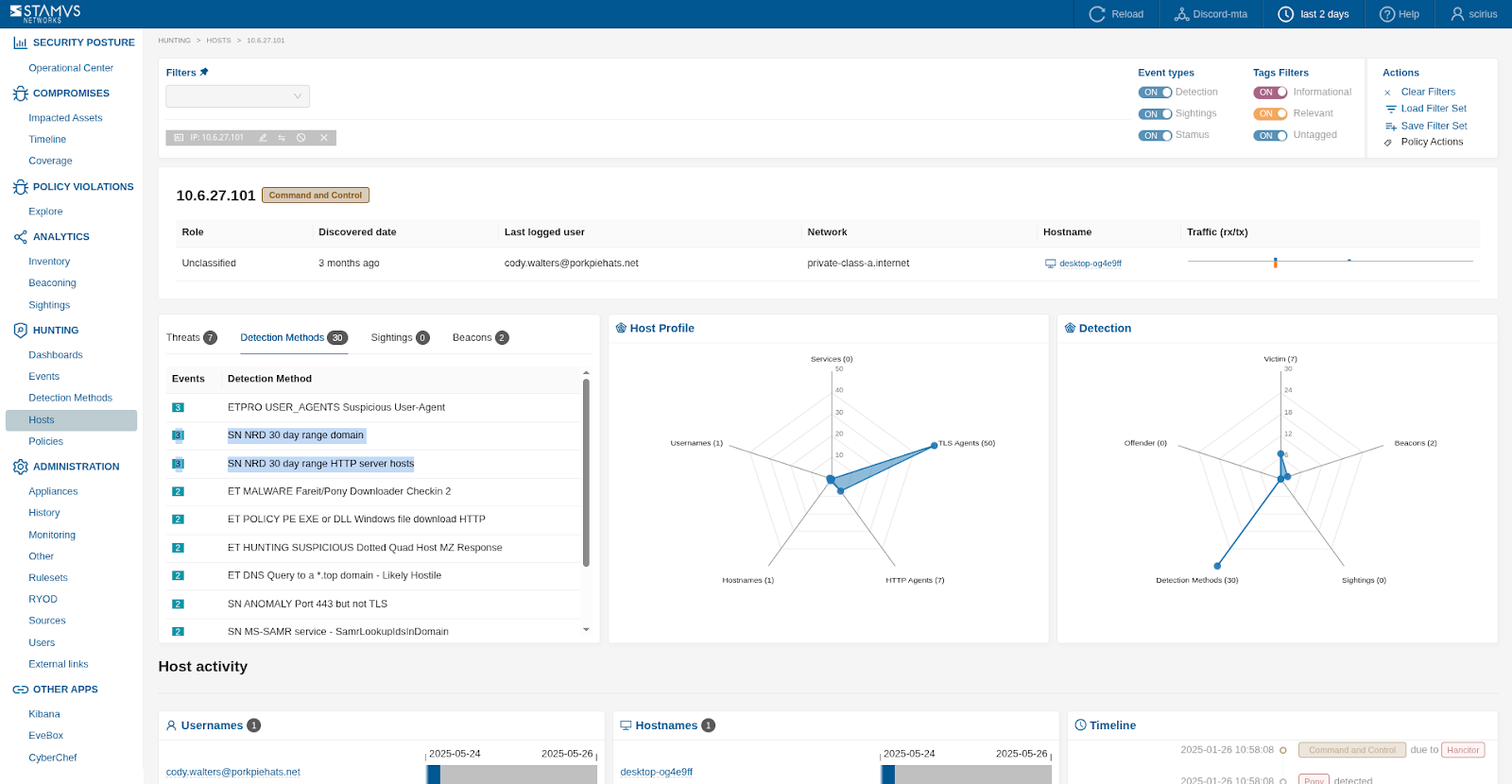Click the Policy Actions tag icon
Image resolution: width=1512 pixels, height=784 pixels.
coord(1388,143)
